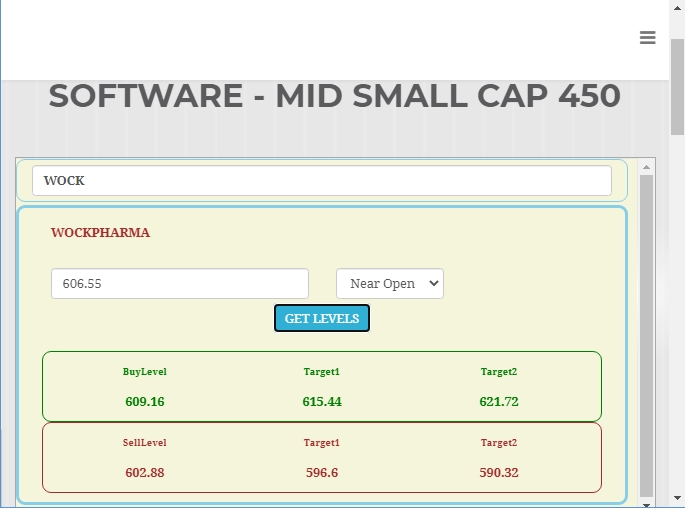The width and height of the screenshot is (685, 508).
Task: Click the buy Target2 value 621.72
Action: [499, 402]
